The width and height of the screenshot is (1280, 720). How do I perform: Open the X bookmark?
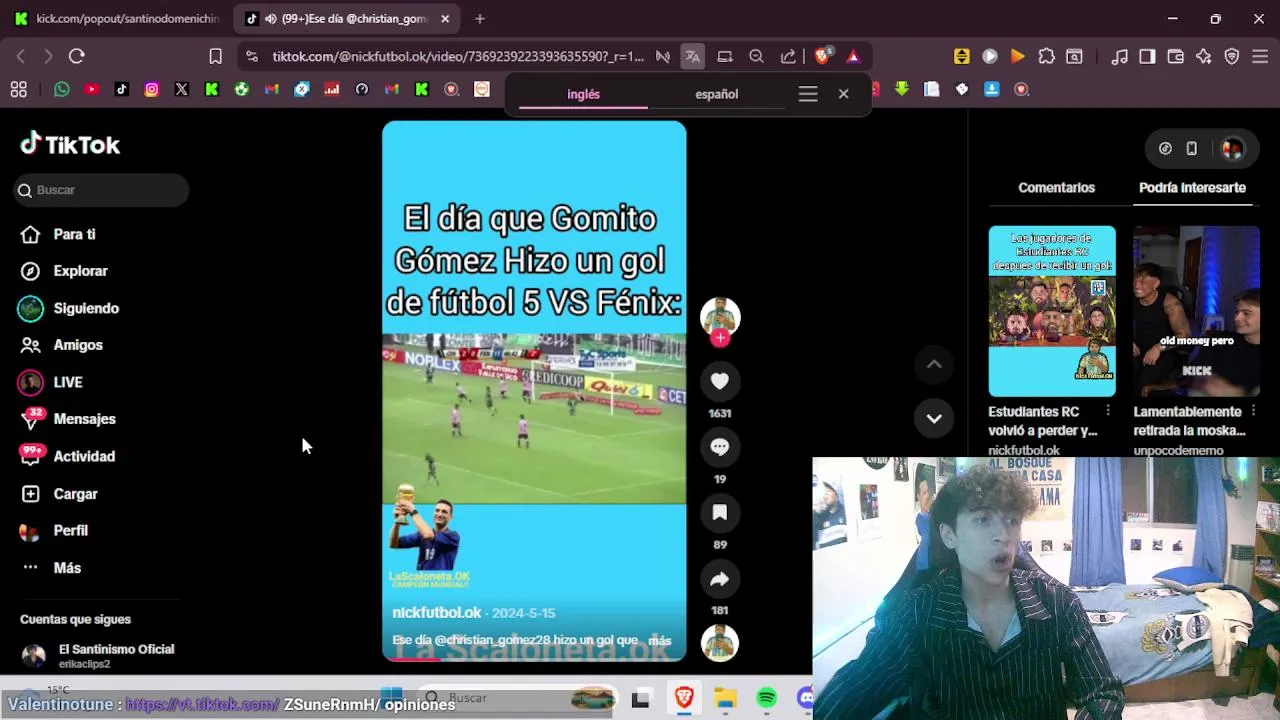click(181, 89)
